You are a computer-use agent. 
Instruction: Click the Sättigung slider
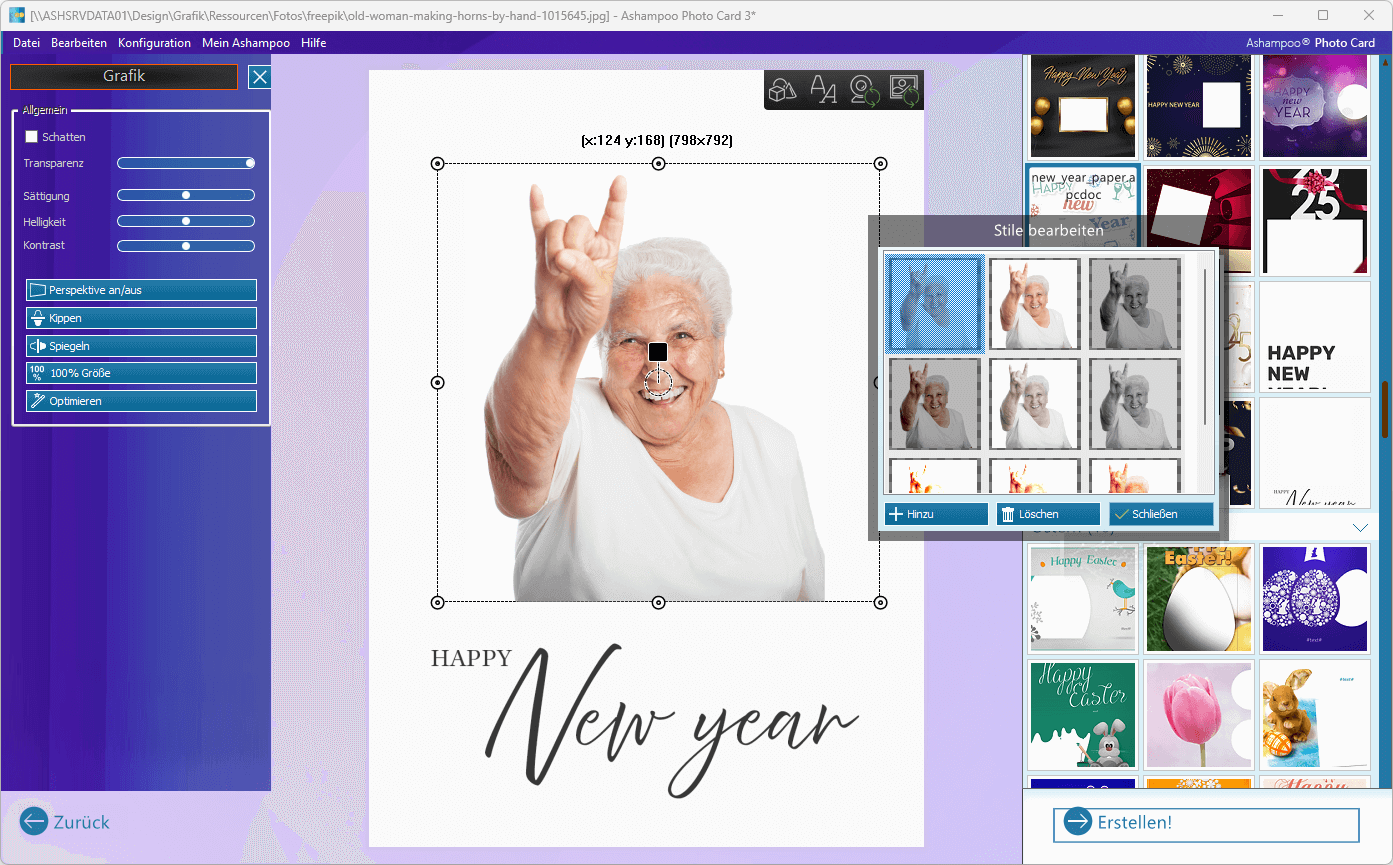tap(186, 196)
